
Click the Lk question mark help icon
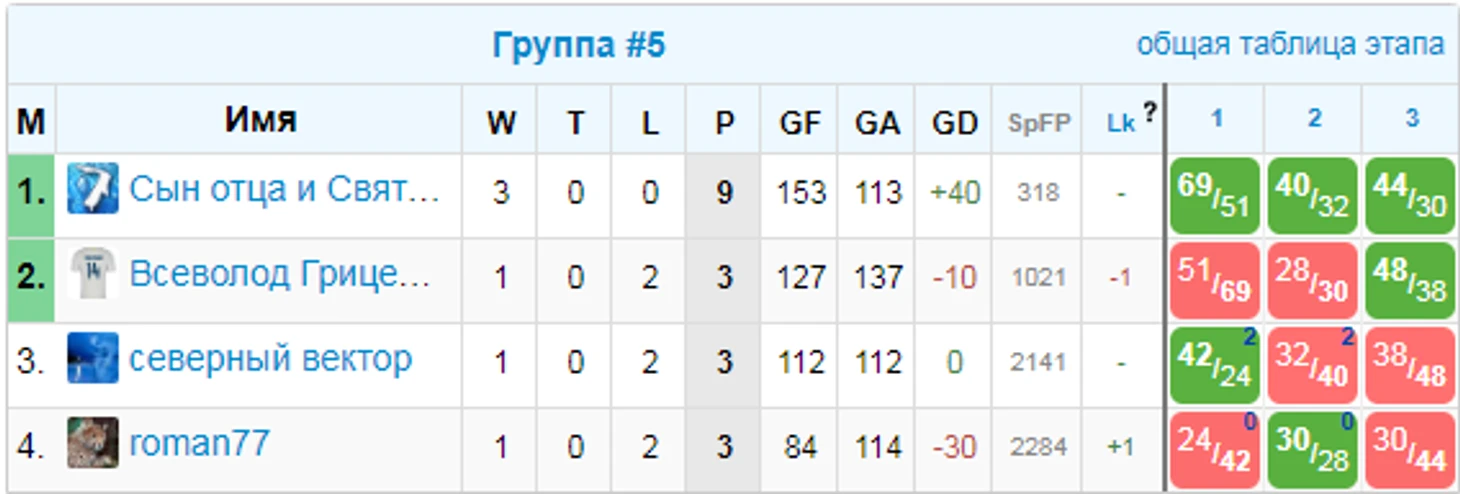pos(1149,113)
